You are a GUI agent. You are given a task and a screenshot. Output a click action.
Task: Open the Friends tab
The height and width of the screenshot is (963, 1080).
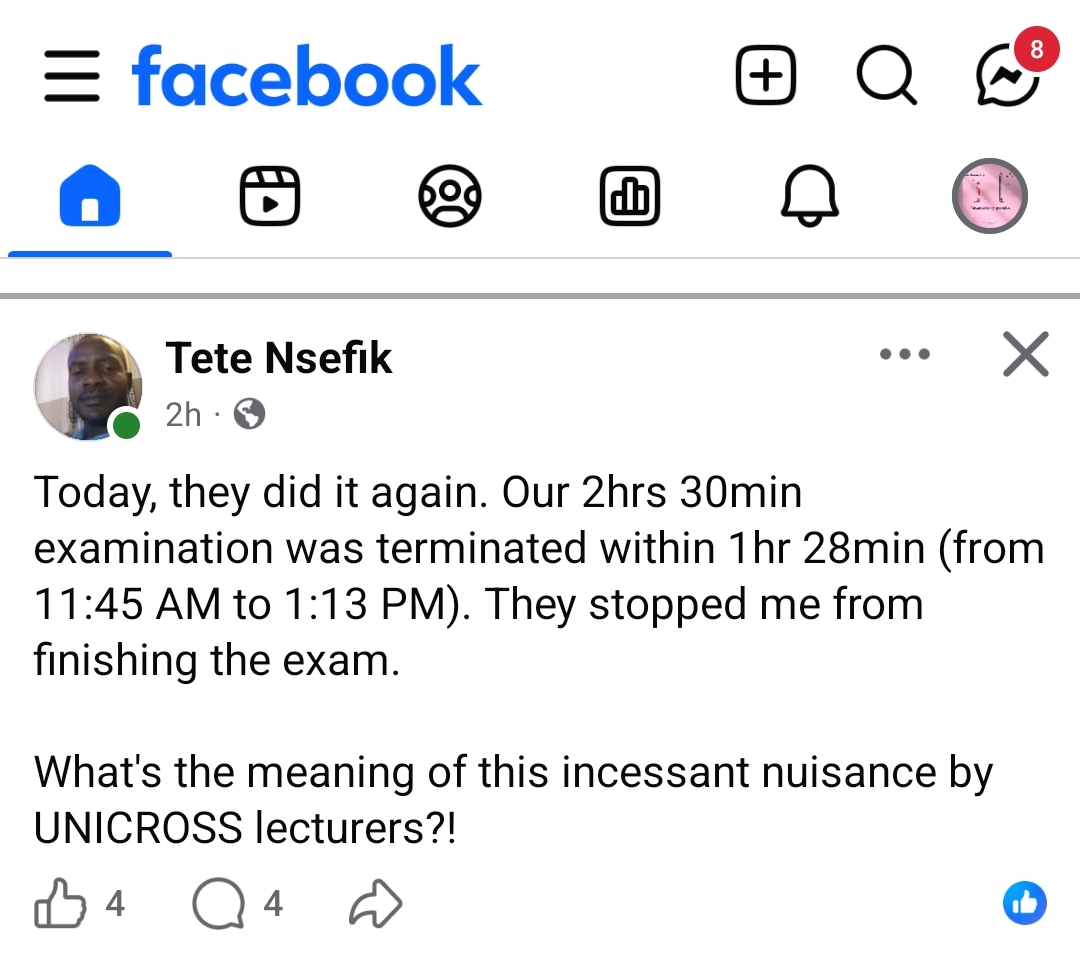click(449, 195)
